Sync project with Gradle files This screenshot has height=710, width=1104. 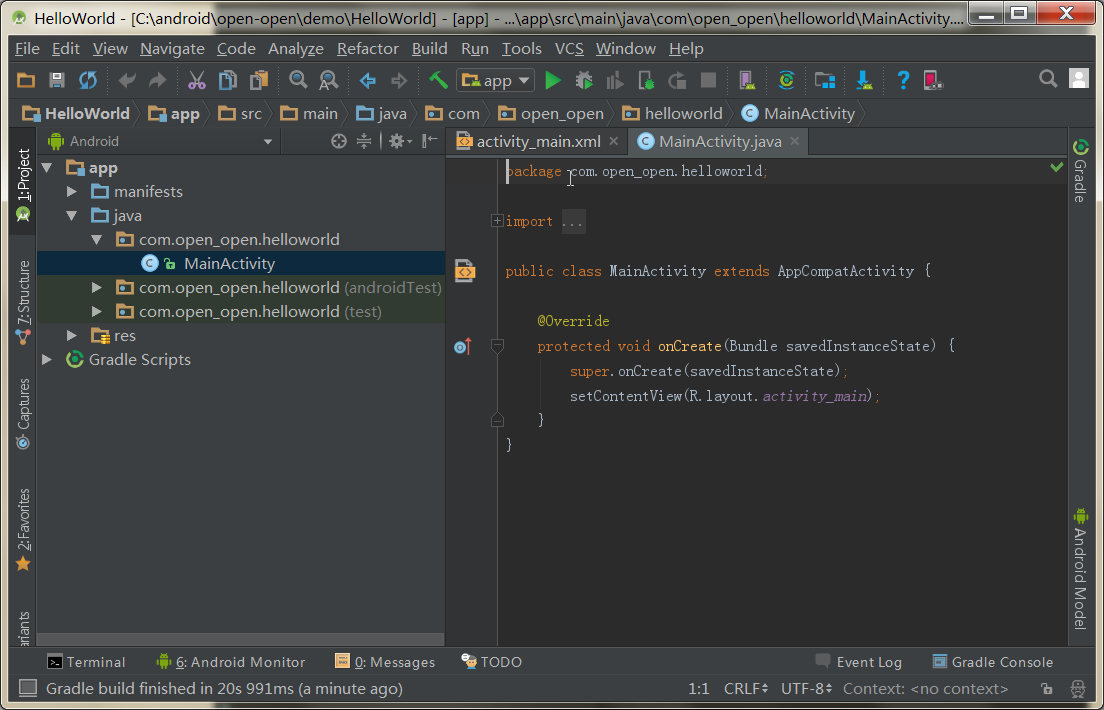tap(787, 80)
